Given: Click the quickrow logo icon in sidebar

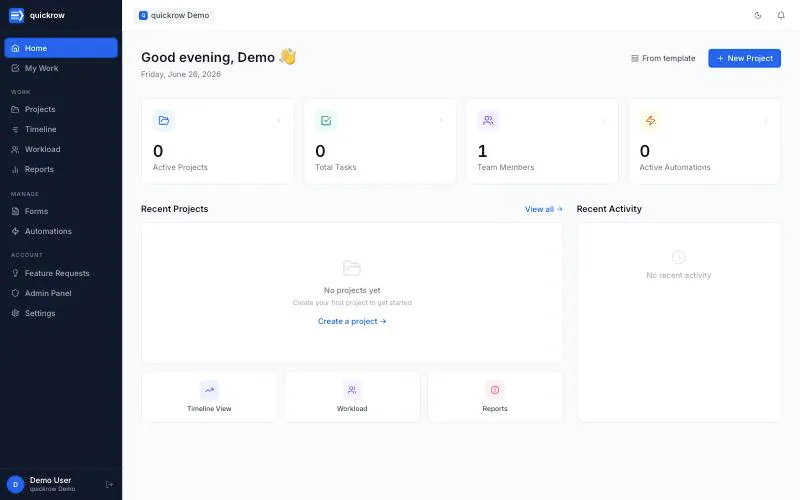Looking at the screenshot, I should tap(16, 15).
